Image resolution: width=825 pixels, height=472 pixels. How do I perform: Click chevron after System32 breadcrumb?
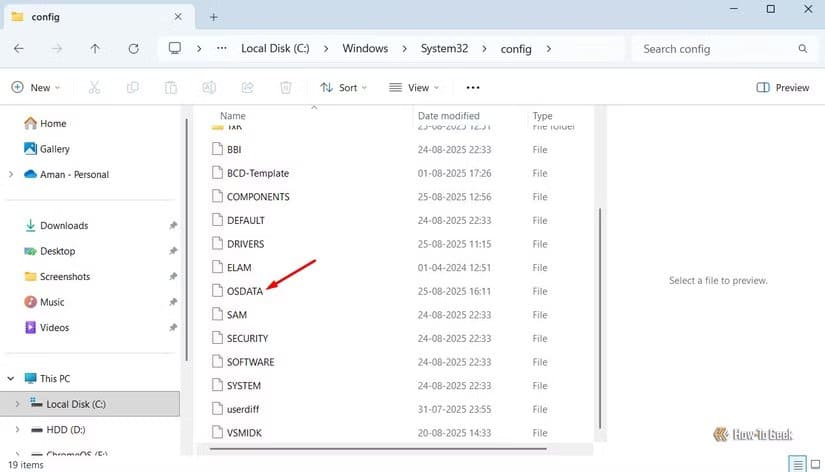tap(484, 48)
